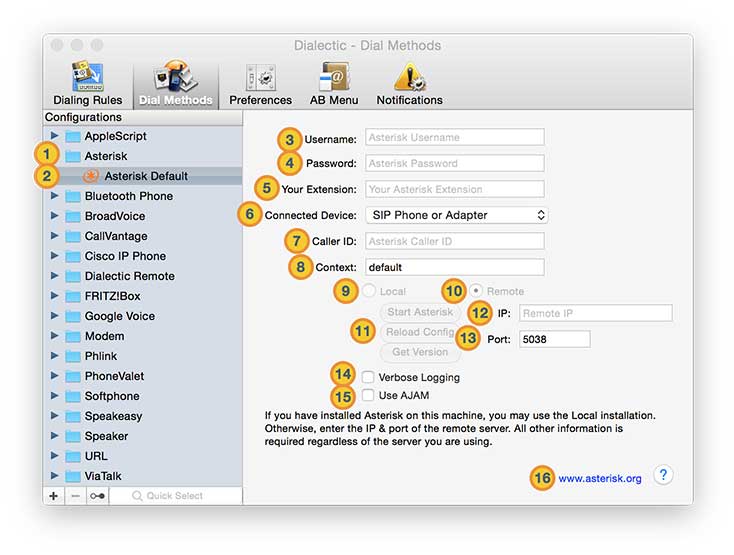Click the Your Extension input field
Viewport: 734px width, 555px height.
point(455,189)
